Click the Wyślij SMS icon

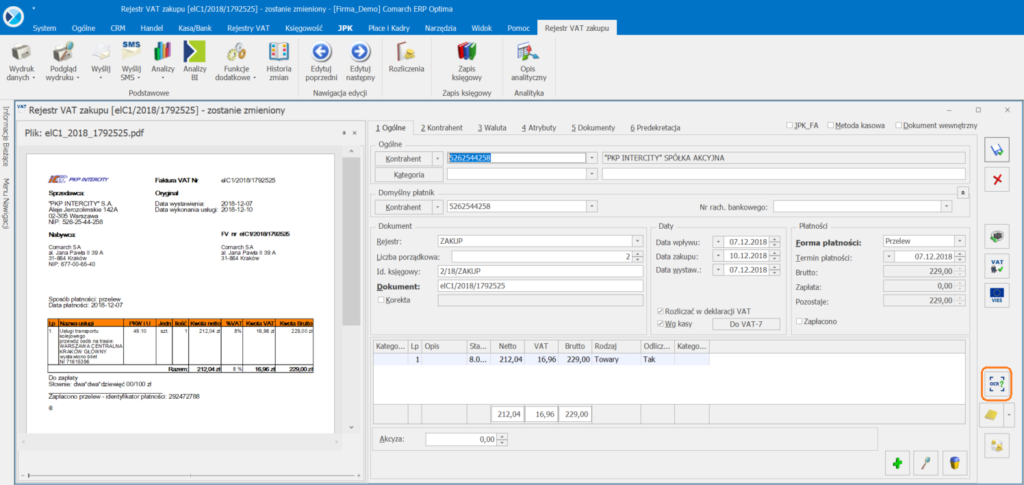(x=131, y=51)
